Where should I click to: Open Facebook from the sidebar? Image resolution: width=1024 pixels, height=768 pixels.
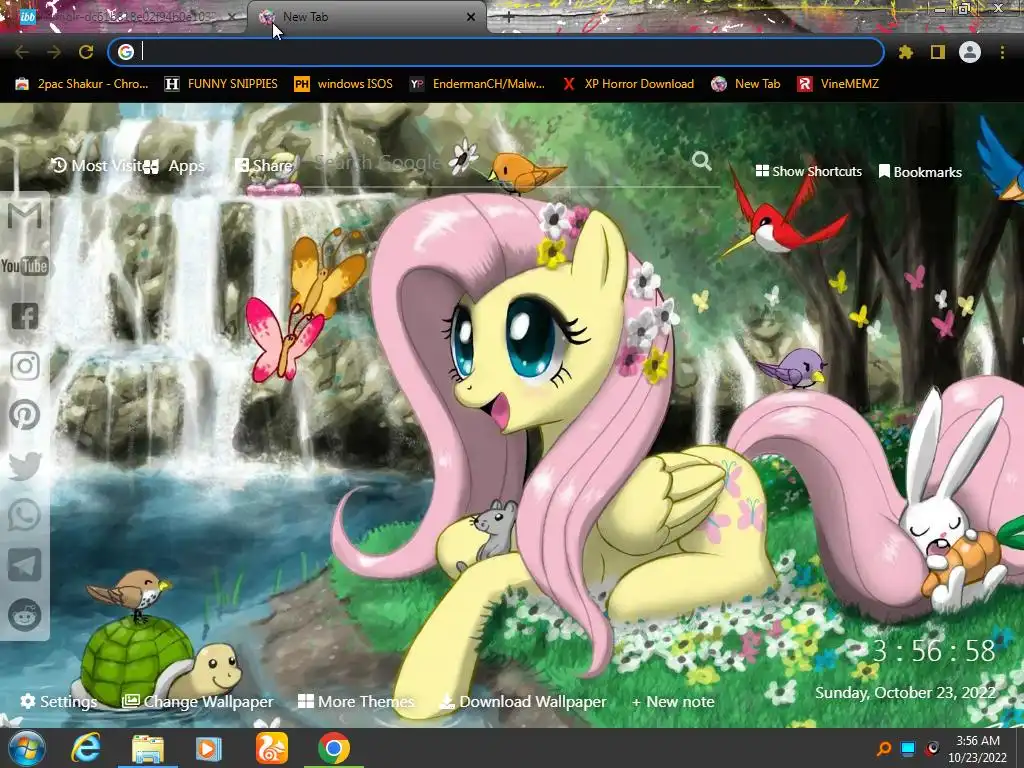[x=25, y=316]
